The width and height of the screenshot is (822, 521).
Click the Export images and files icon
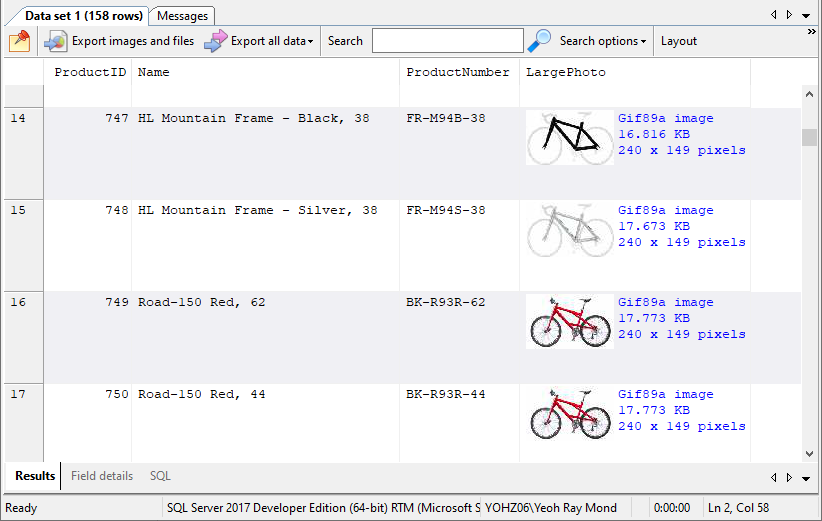click(x=56, y=41)
